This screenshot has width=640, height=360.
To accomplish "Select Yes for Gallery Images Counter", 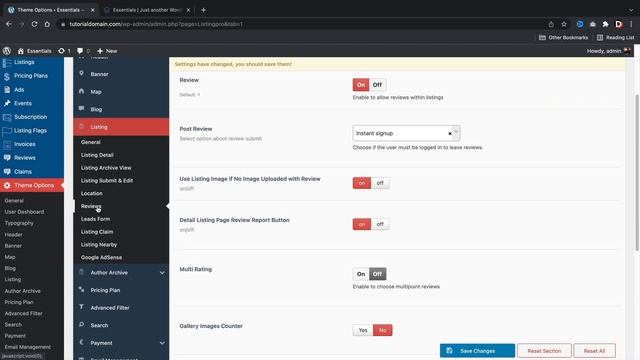I will (x=363, y=330).
